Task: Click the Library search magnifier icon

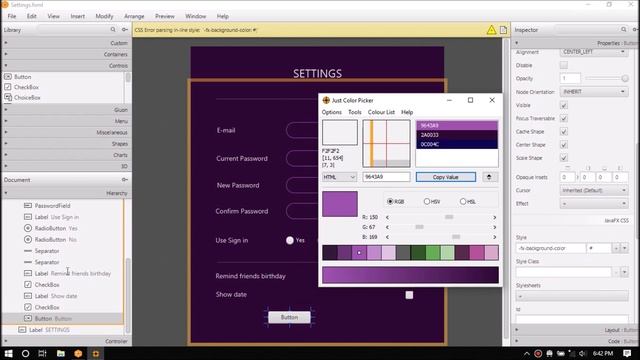Action: 113,30
